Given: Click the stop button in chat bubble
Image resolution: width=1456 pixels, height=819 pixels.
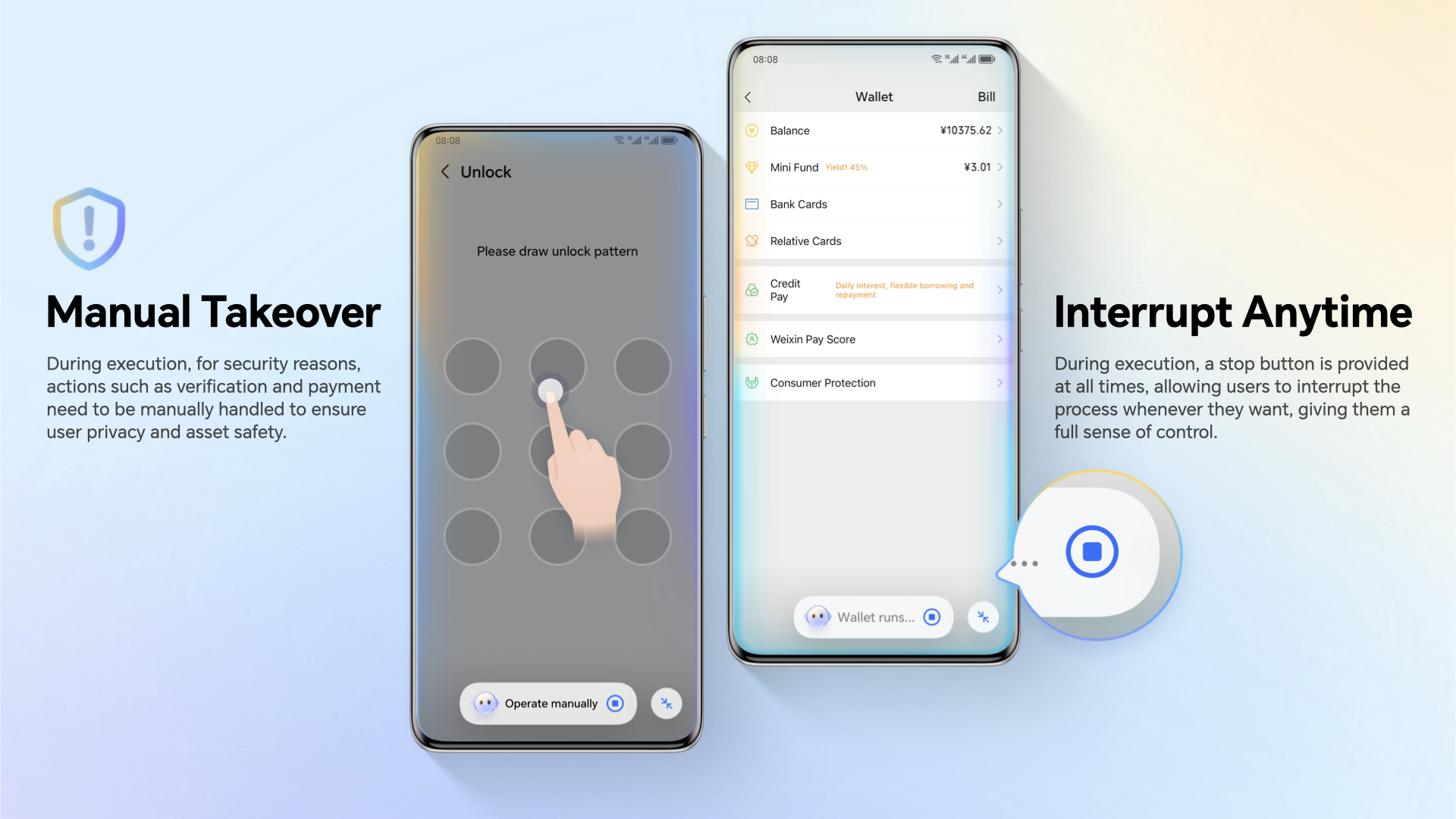Looking at the screenshot, I should pos(1092,552).
